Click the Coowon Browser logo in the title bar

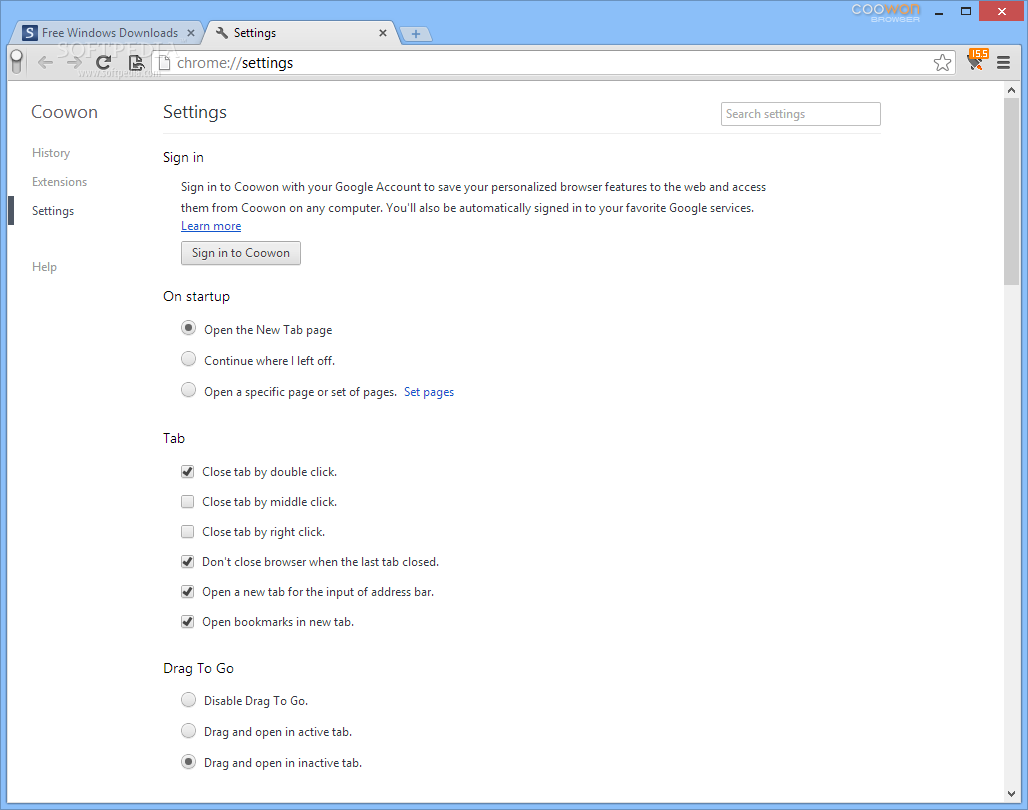pyautogui.click(x=886, y=12)
